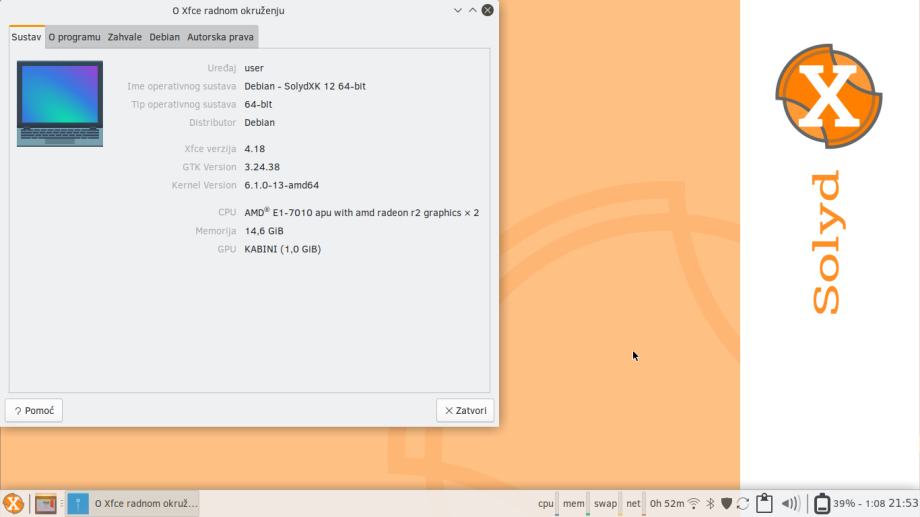Click the device name 'user'
The height and width of the screenshot is (517, 920).
click(x=254, y=68)
